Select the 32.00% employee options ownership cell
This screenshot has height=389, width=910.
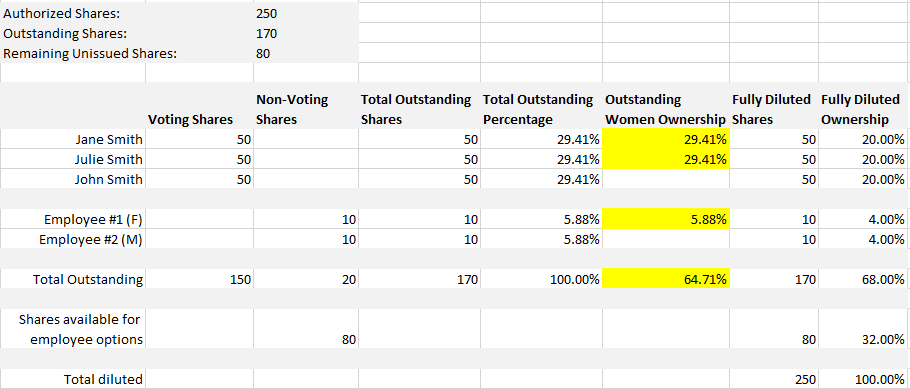click(x=863, y=339)
